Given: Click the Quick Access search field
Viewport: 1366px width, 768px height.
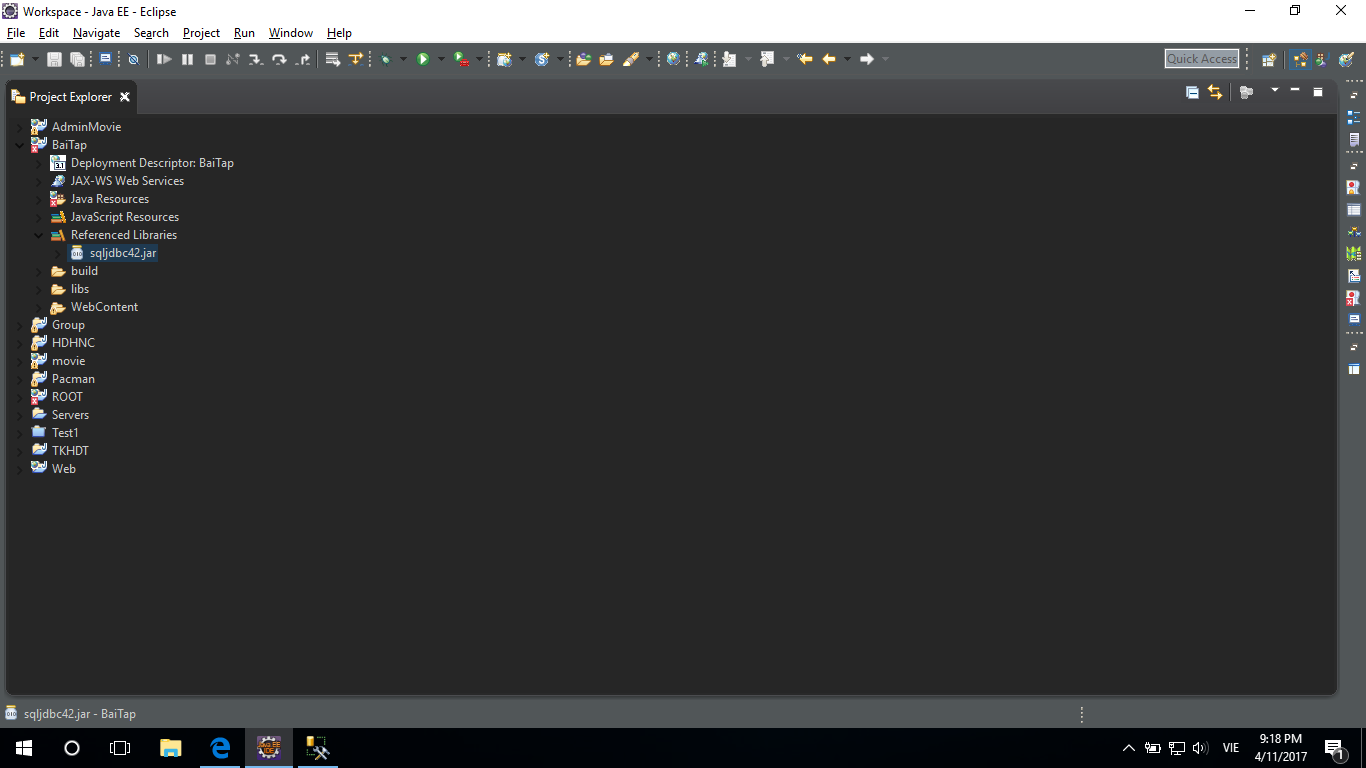Looking at the screenshot, I should (1202, 59).
